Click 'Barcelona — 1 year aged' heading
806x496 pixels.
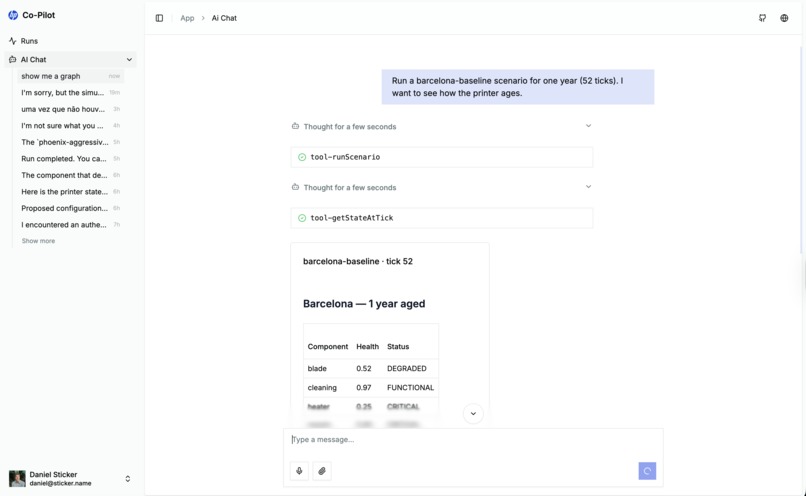tap(364, 304)
